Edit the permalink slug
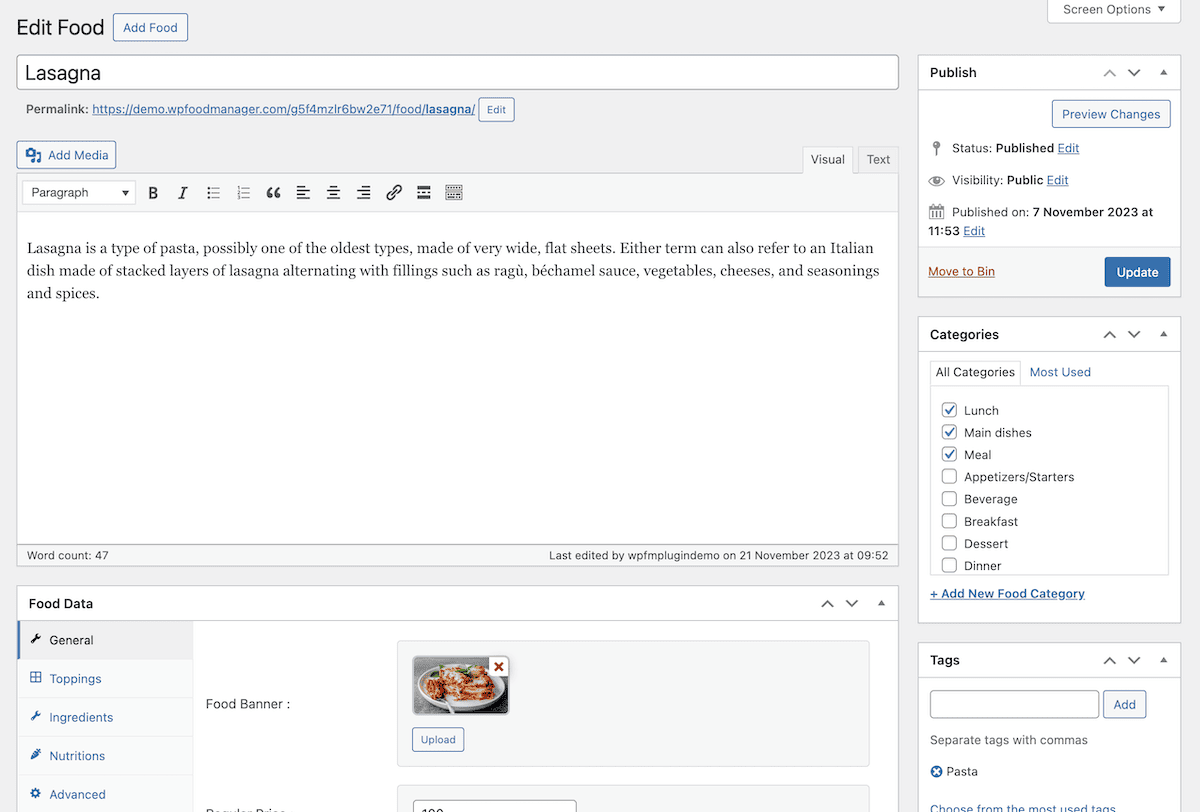The image size is (1200, 812). 496,110
